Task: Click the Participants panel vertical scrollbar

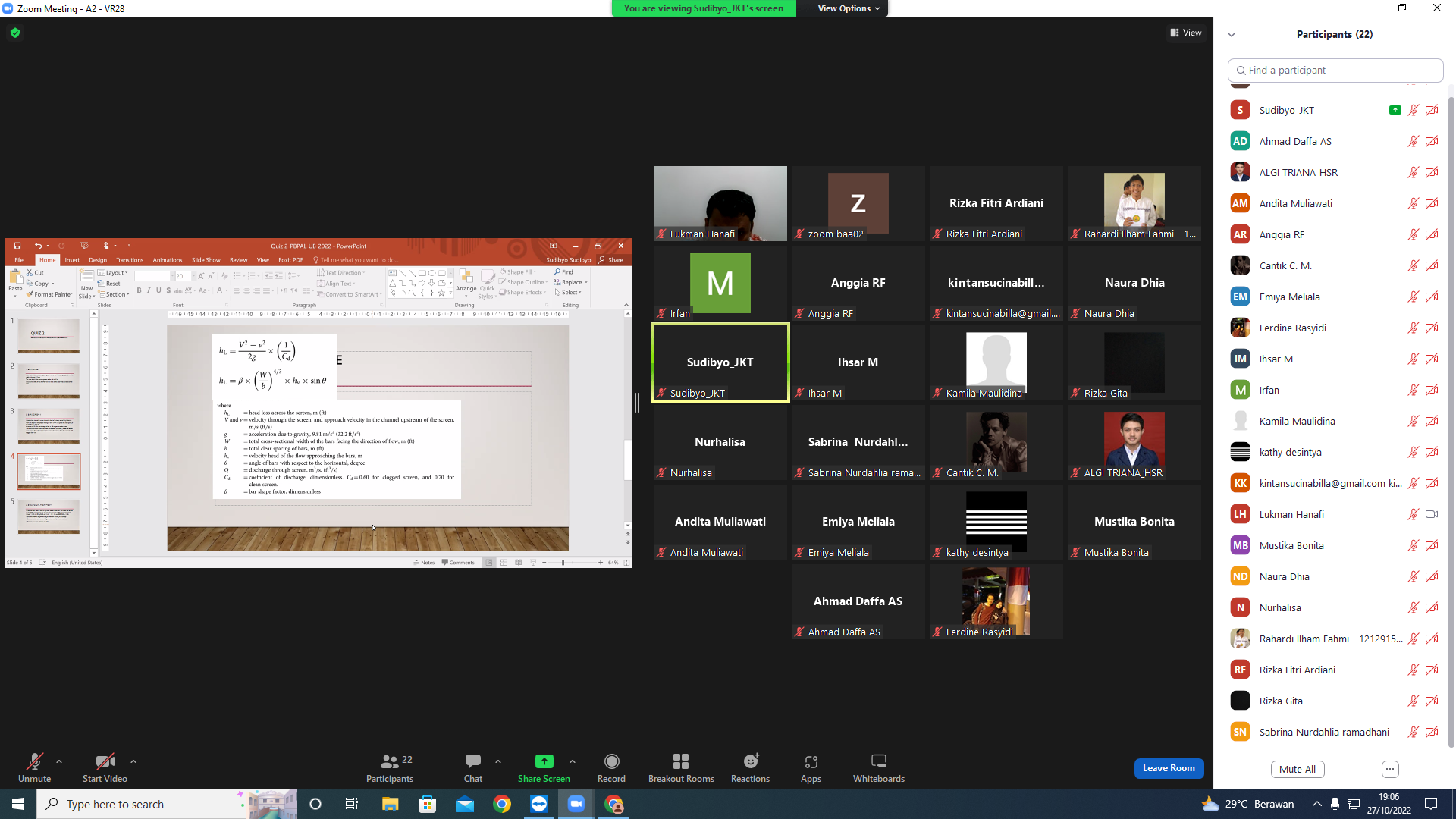Action: (1451, 421)
